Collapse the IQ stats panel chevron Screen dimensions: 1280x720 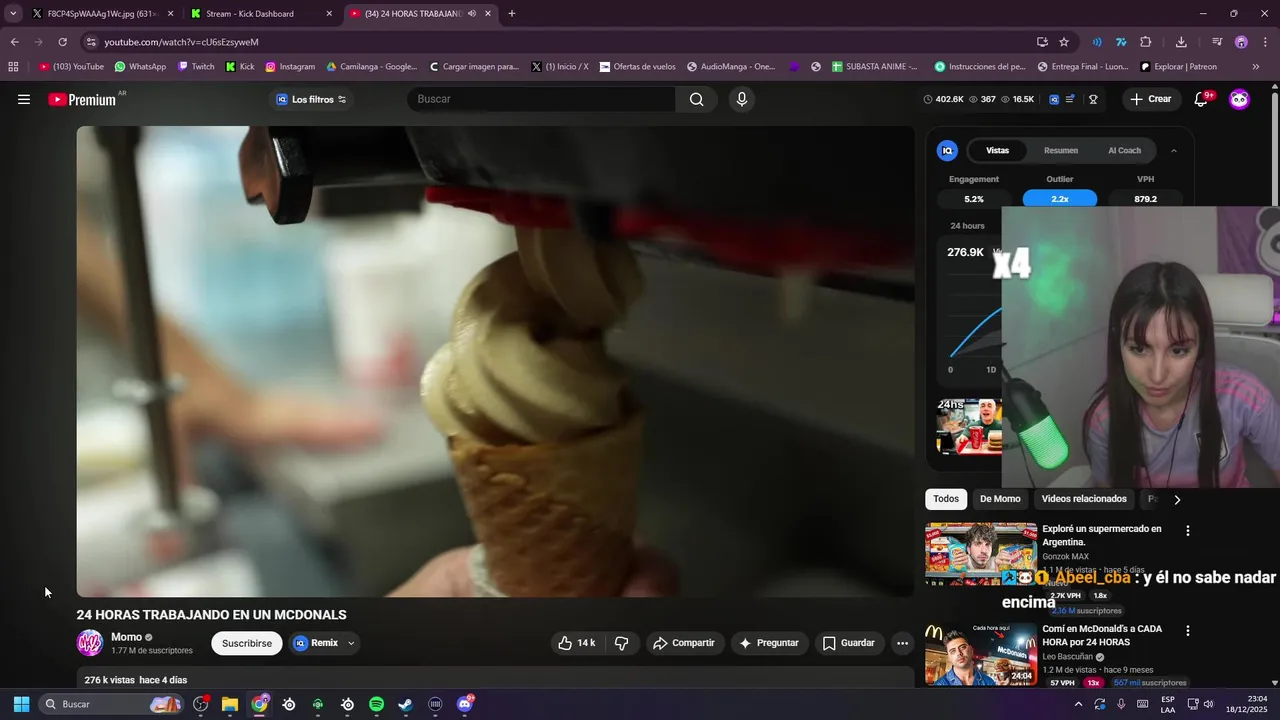coord(1173,150)
